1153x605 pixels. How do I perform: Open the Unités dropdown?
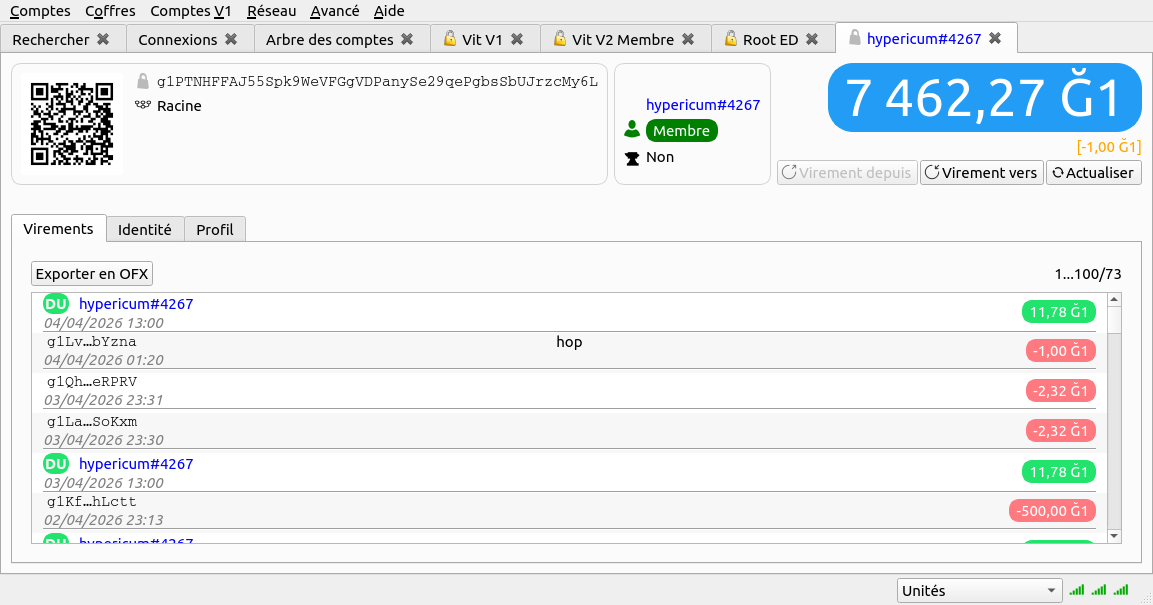click(x=979, y=590)
